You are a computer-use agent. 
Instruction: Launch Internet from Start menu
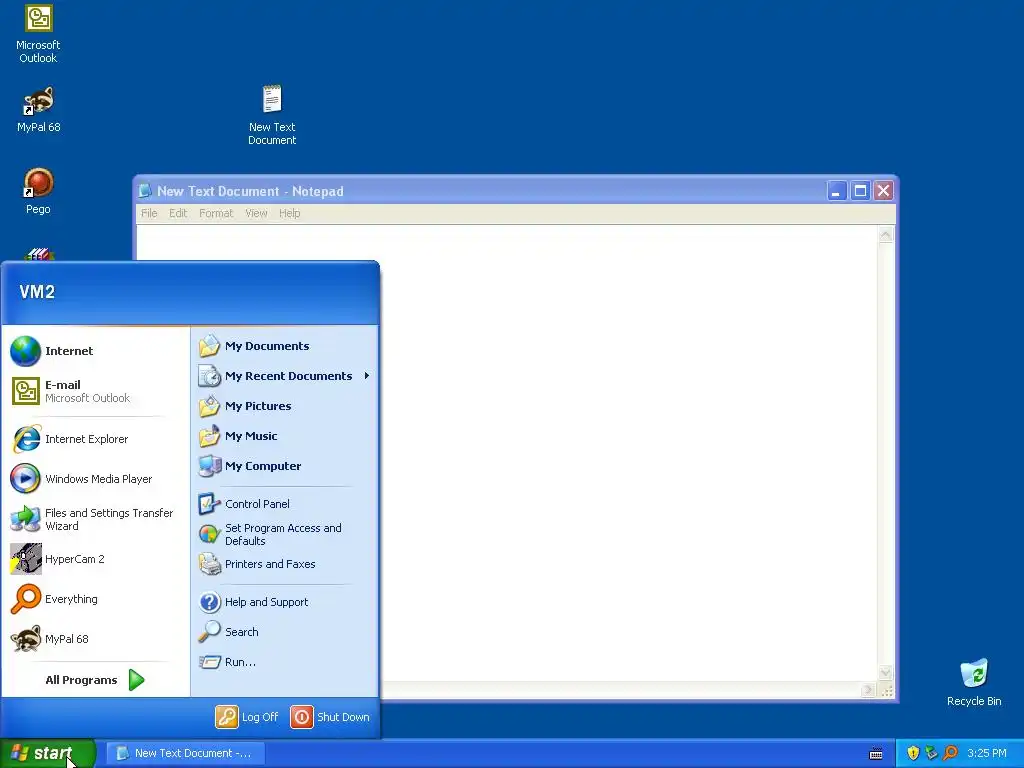click(96, 351)
